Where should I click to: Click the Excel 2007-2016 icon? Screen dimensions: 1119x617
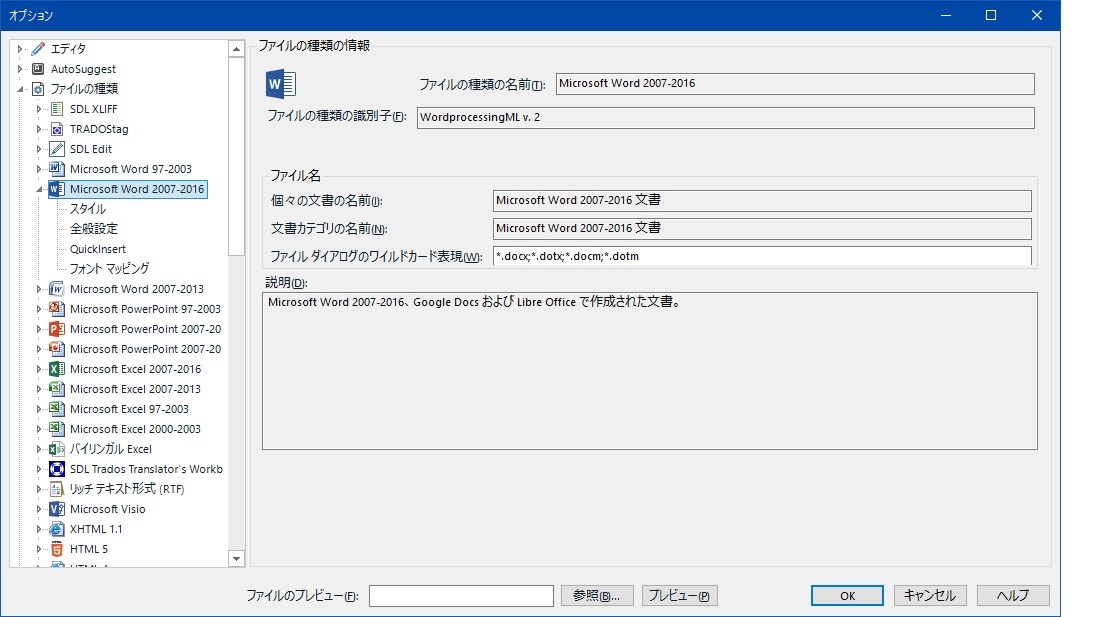coord(57,368)
